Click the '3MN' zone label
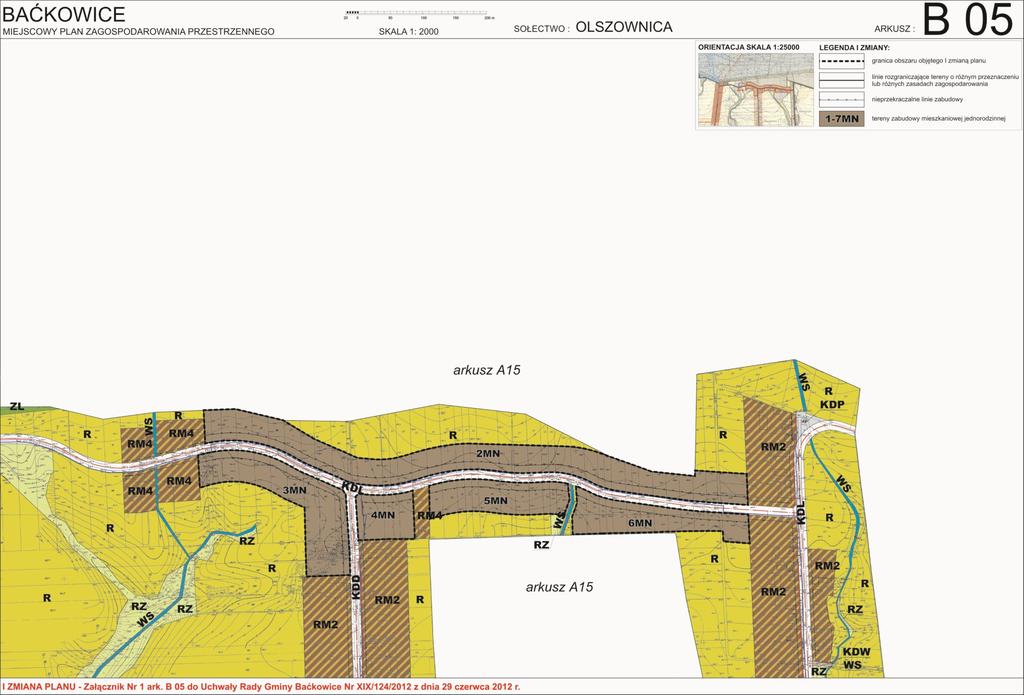Viewport: 1024px width, 695px height. [294, 491]
